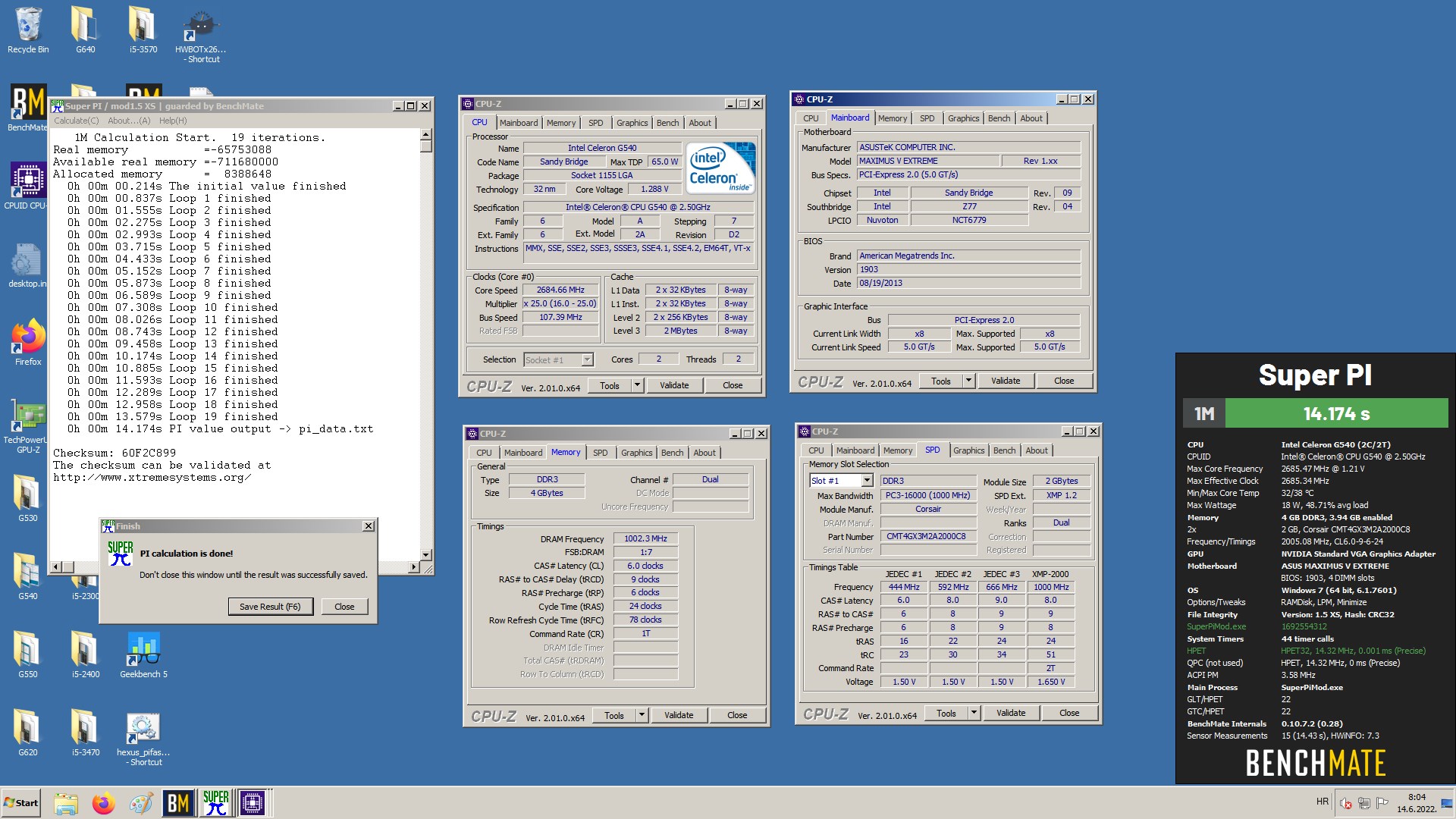Launch Firefox from the desktop icon
Image resolution: width=1456 pixels, height=819 pixels.
[28, 343]
